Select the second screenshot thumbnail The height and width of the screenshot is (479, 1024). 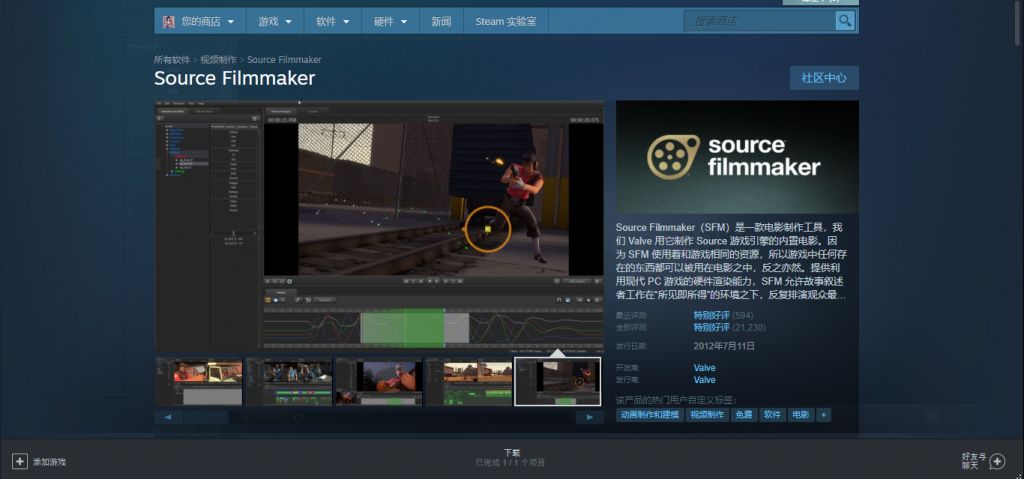point(289,382)
